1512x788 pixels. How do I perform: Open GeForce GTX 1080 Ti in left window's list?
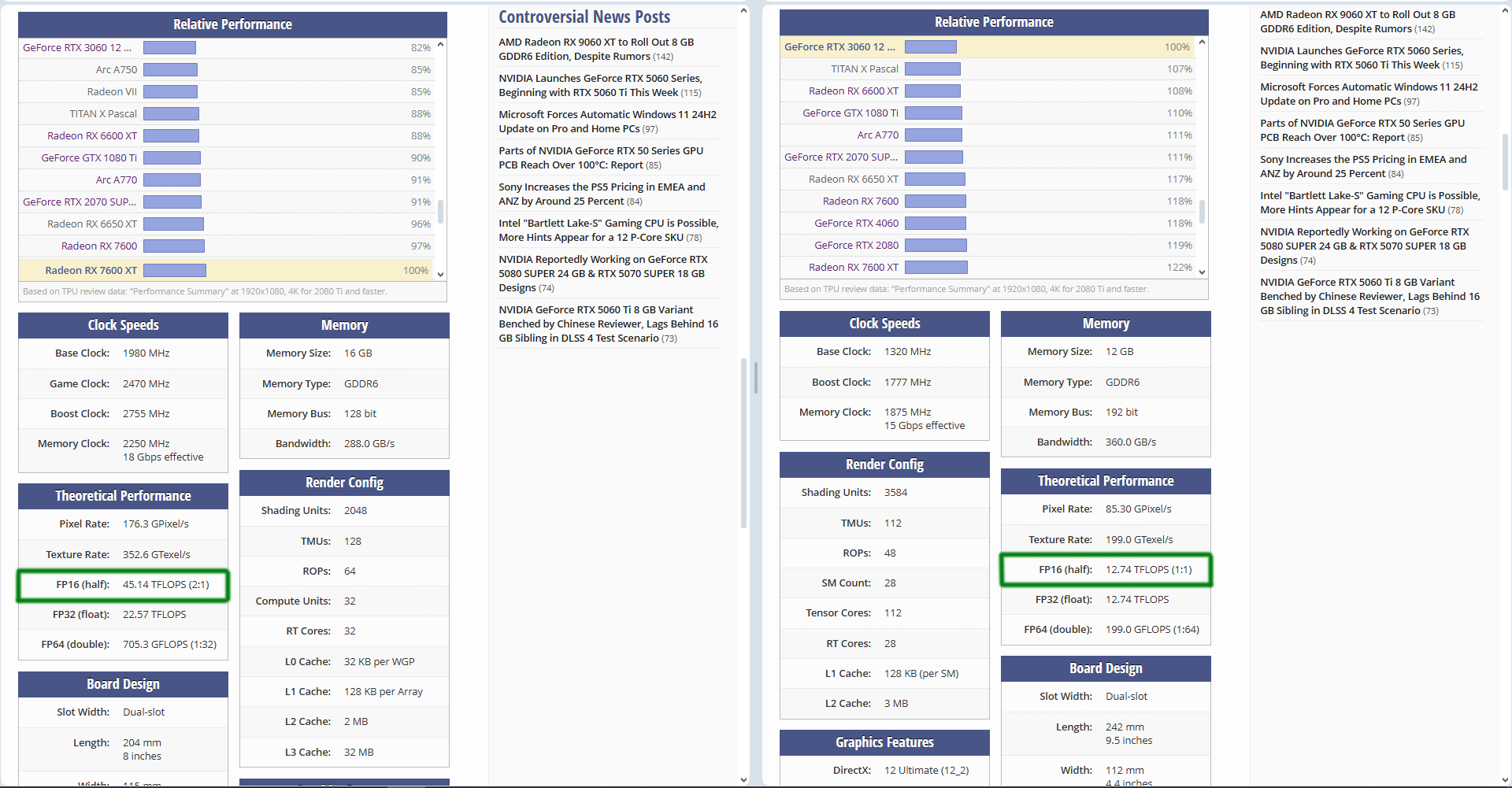(x=89, y=157)
